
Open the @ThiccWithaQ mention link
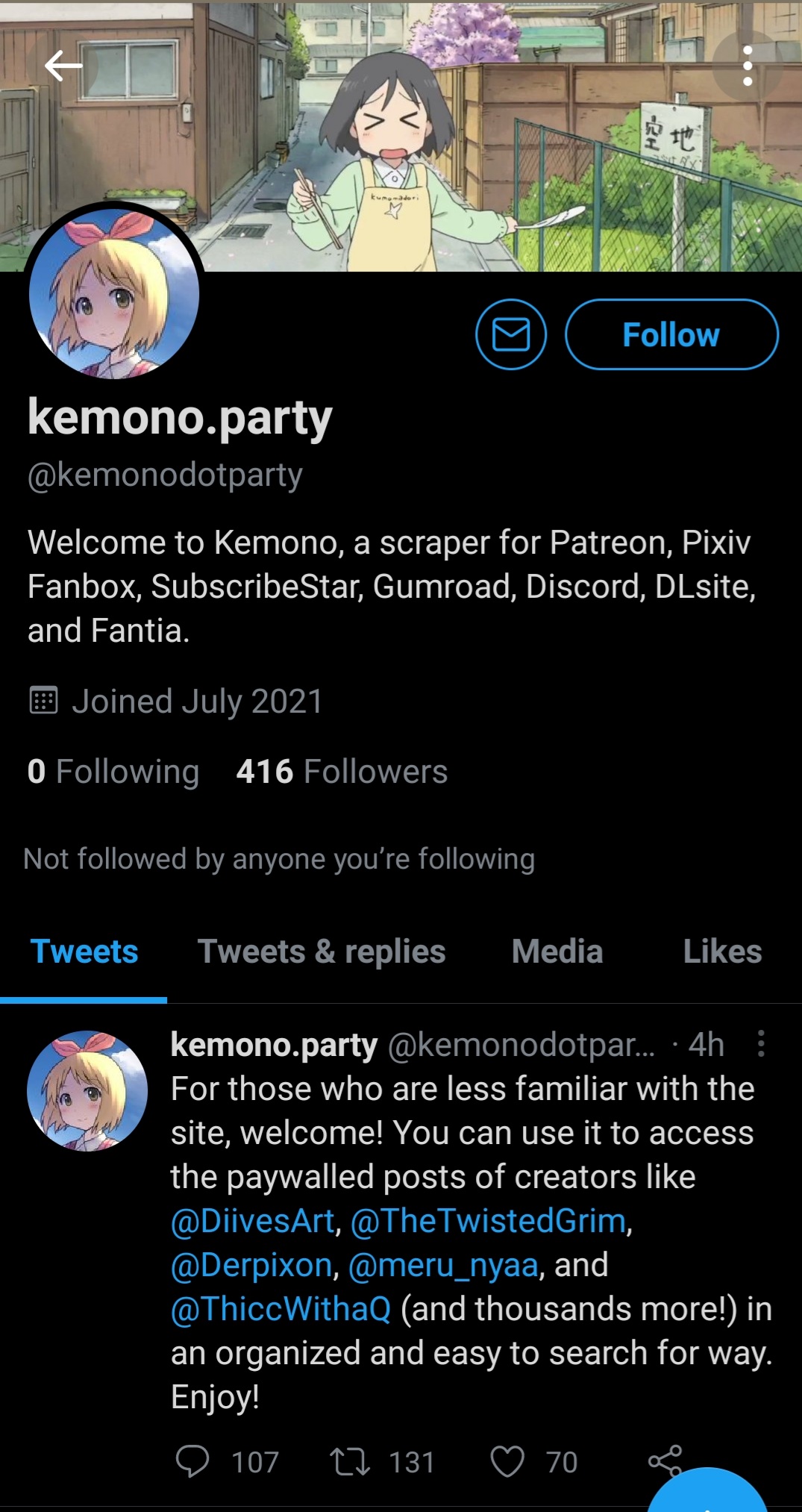[x=281, y=1309]
